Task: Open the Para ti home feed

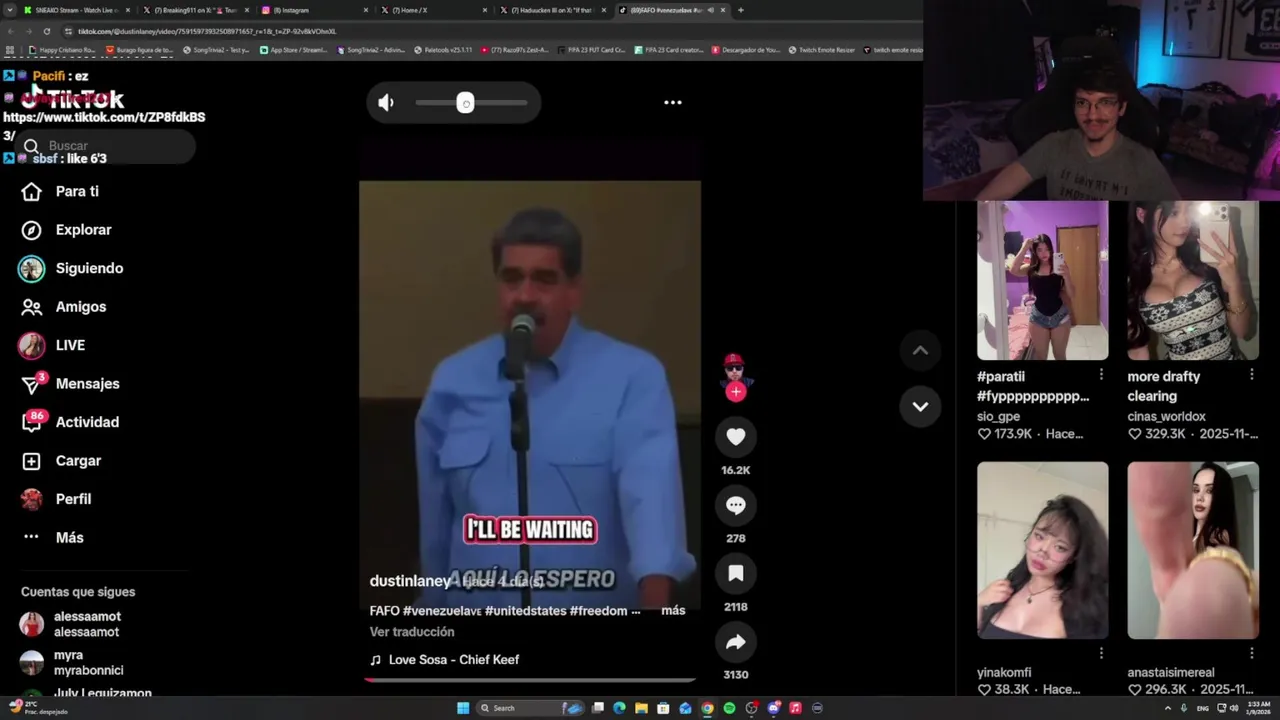Action: point(62,191)
